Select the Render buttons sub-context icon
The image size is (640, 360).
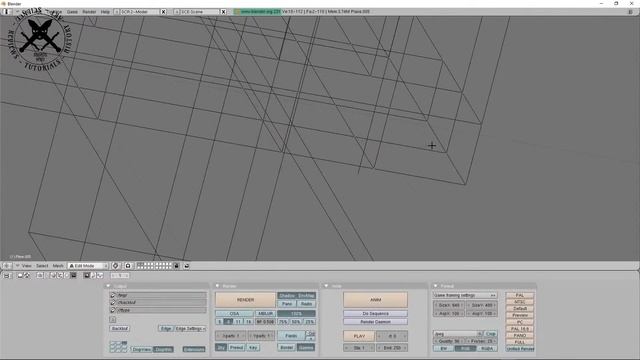(87, 276)
